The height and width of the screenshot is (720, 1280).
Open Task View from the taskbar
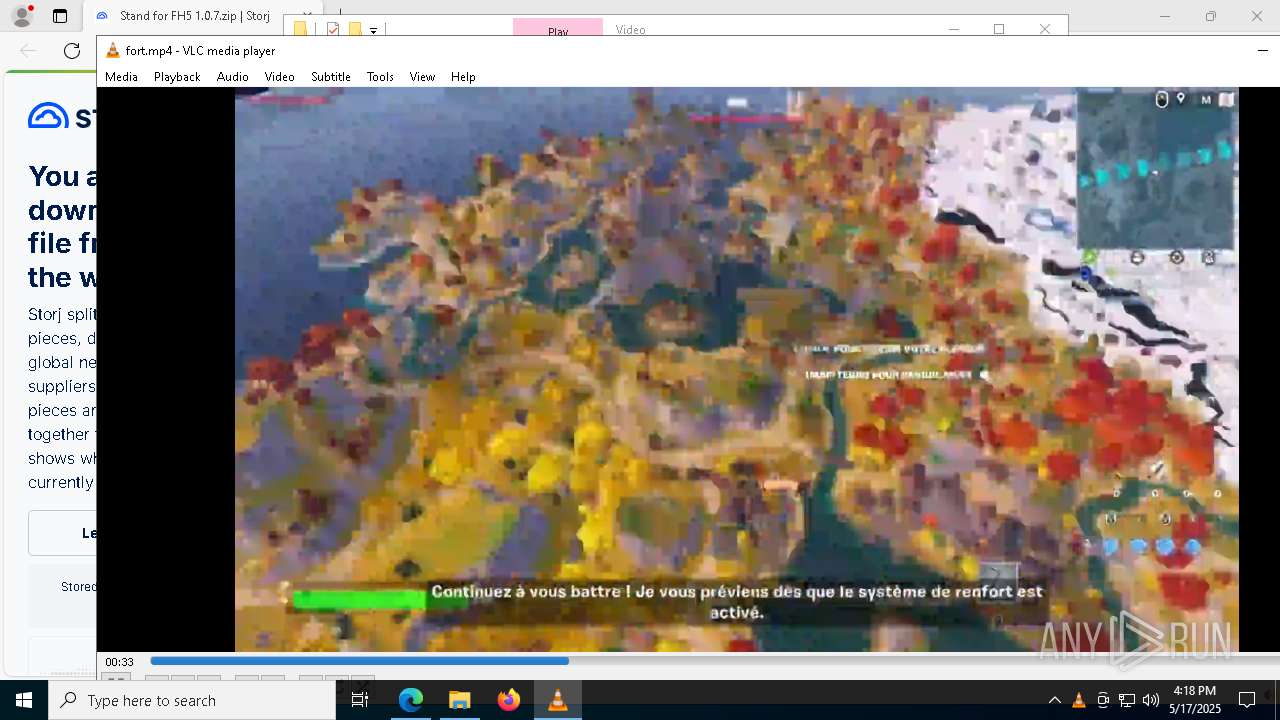(x=360, y=700)
